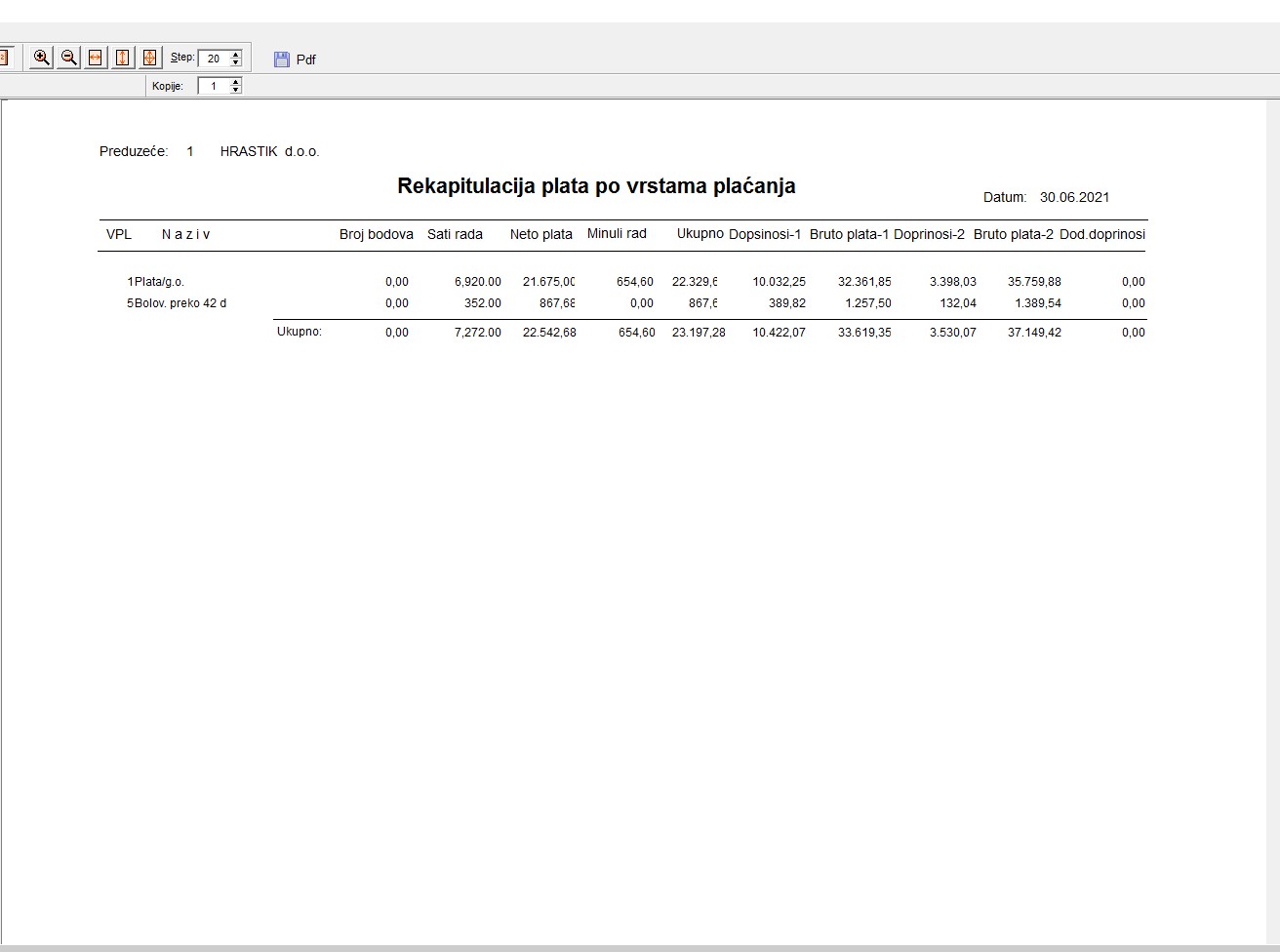Viewport: 1280px width, 952px height.
Task: Decrease Kopije count with down arrow
Action: pos(236,91)
